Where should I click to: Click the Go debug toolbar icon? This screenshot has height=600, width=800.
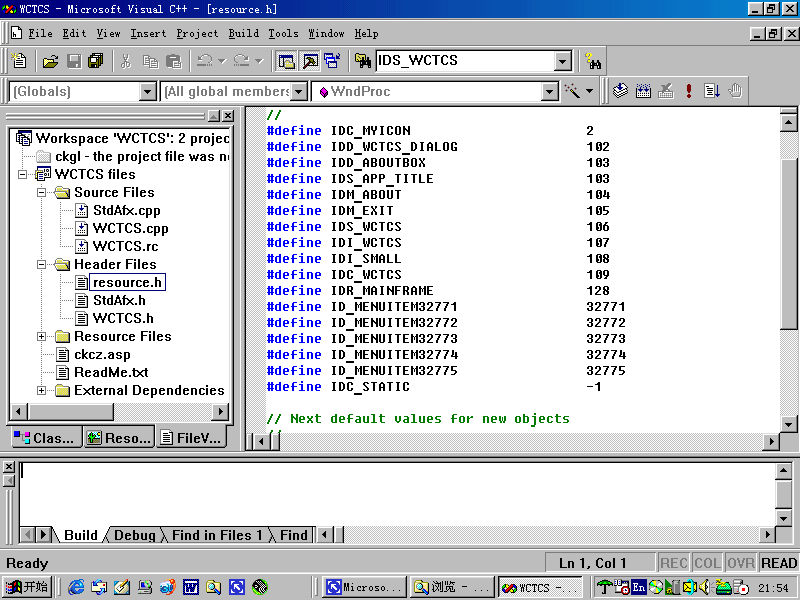[712, 91]
